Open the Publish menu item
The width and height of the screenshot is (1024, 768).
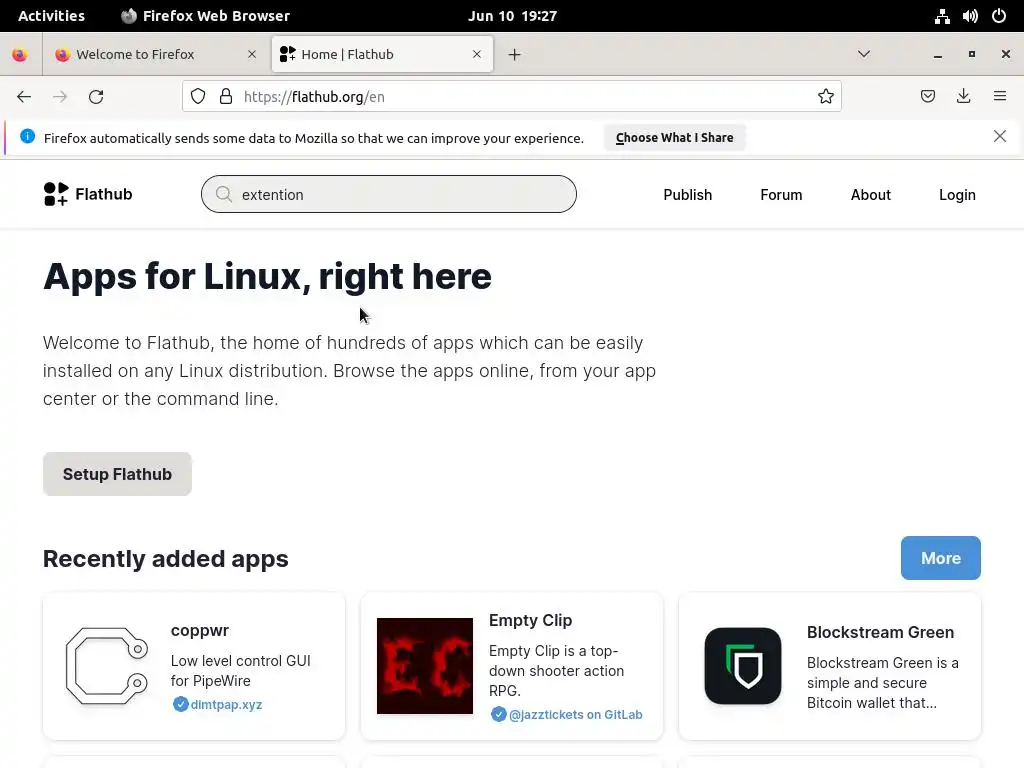(688, 195)
